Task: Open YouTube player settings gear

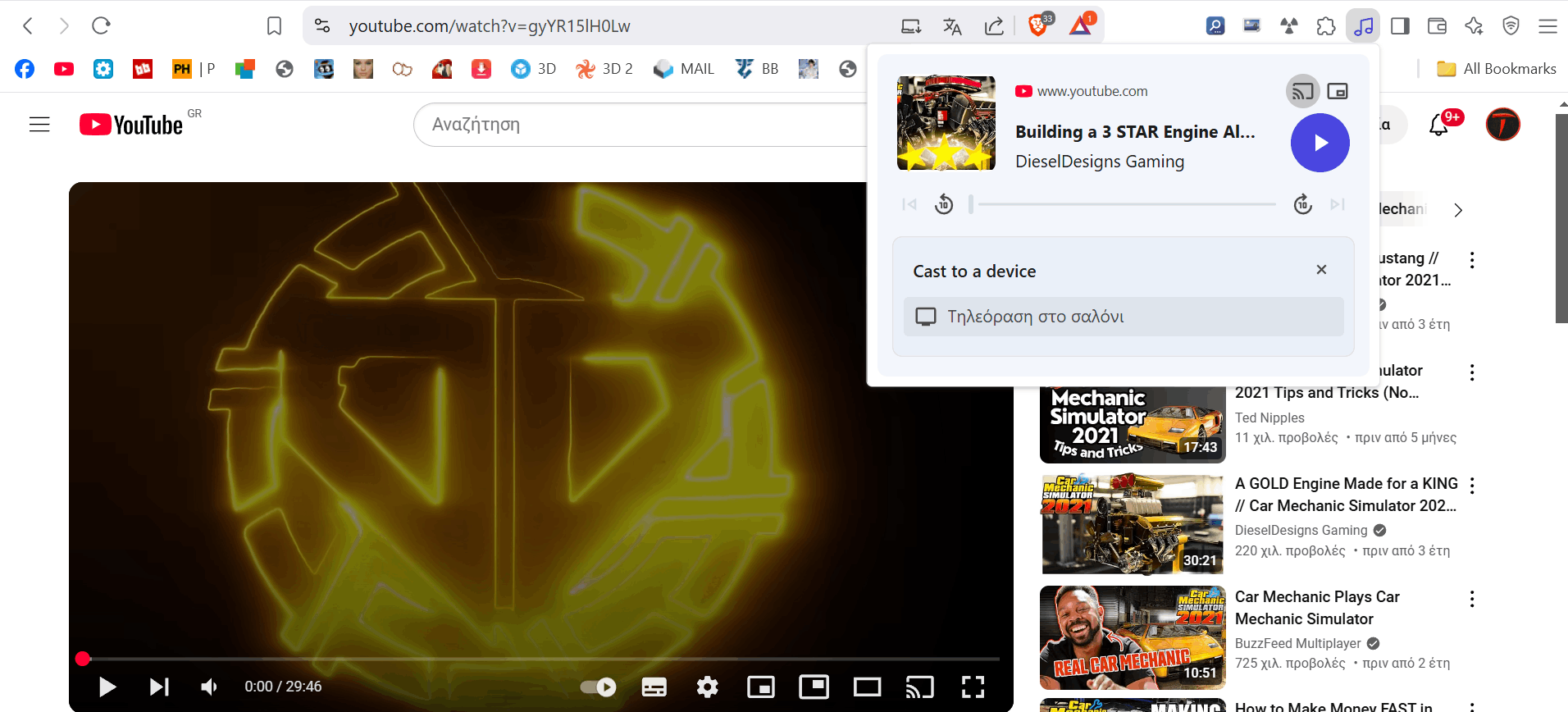Action: click(x=707, y=687)
